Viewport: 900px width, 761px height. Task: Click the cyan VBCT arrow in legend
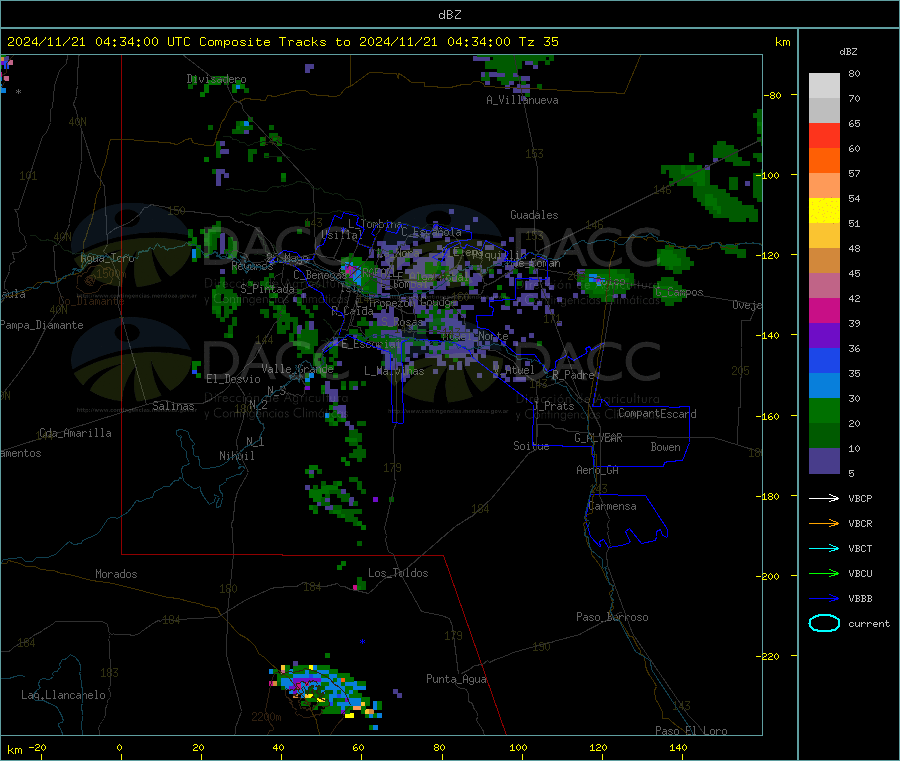824,548
